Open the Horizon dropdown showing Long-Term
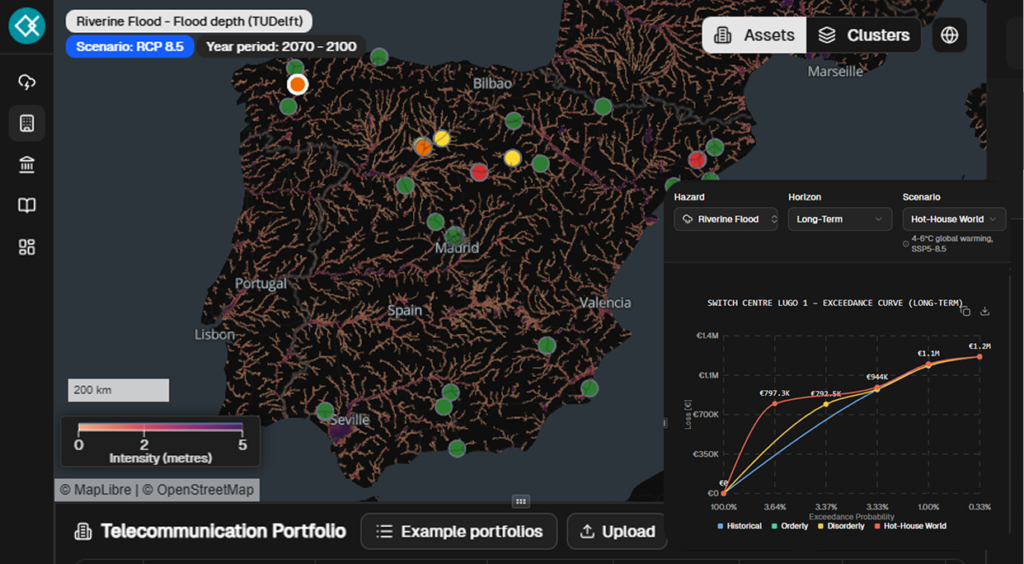The height and width of the screenshot is (564, 1024). (840, 219)
